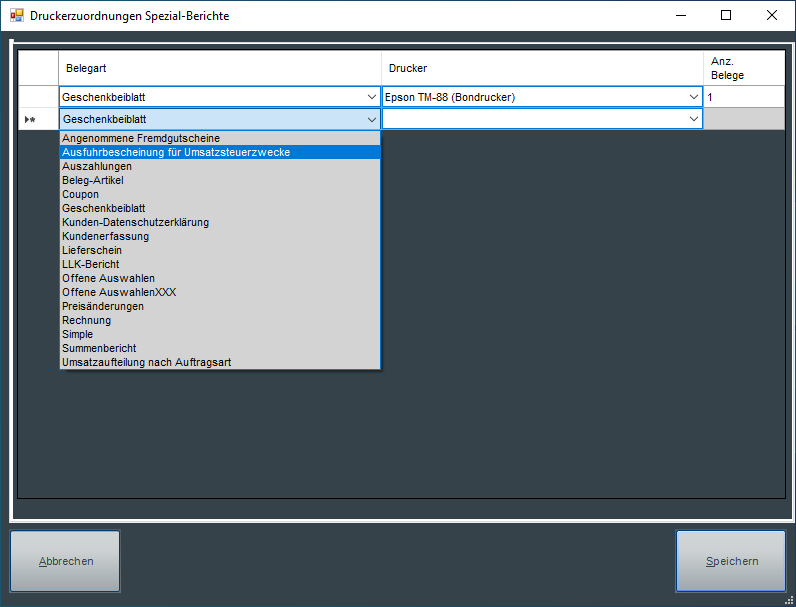
Task: Pick 'Summenbericht' from the list
Action: coord(98,348)
